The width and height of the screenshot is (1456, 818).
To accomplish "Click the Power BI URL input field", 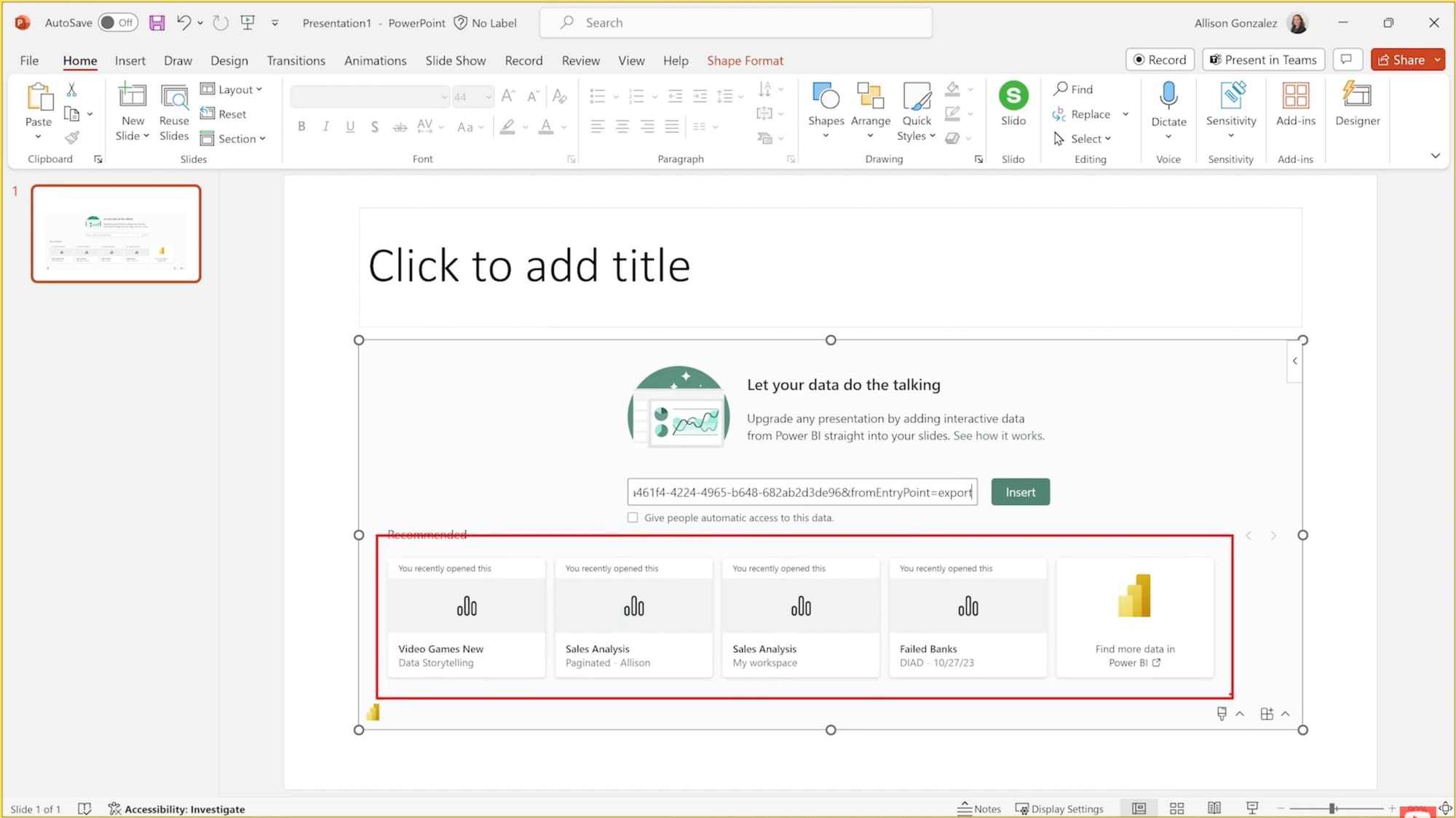I will [x=802, y=492].
